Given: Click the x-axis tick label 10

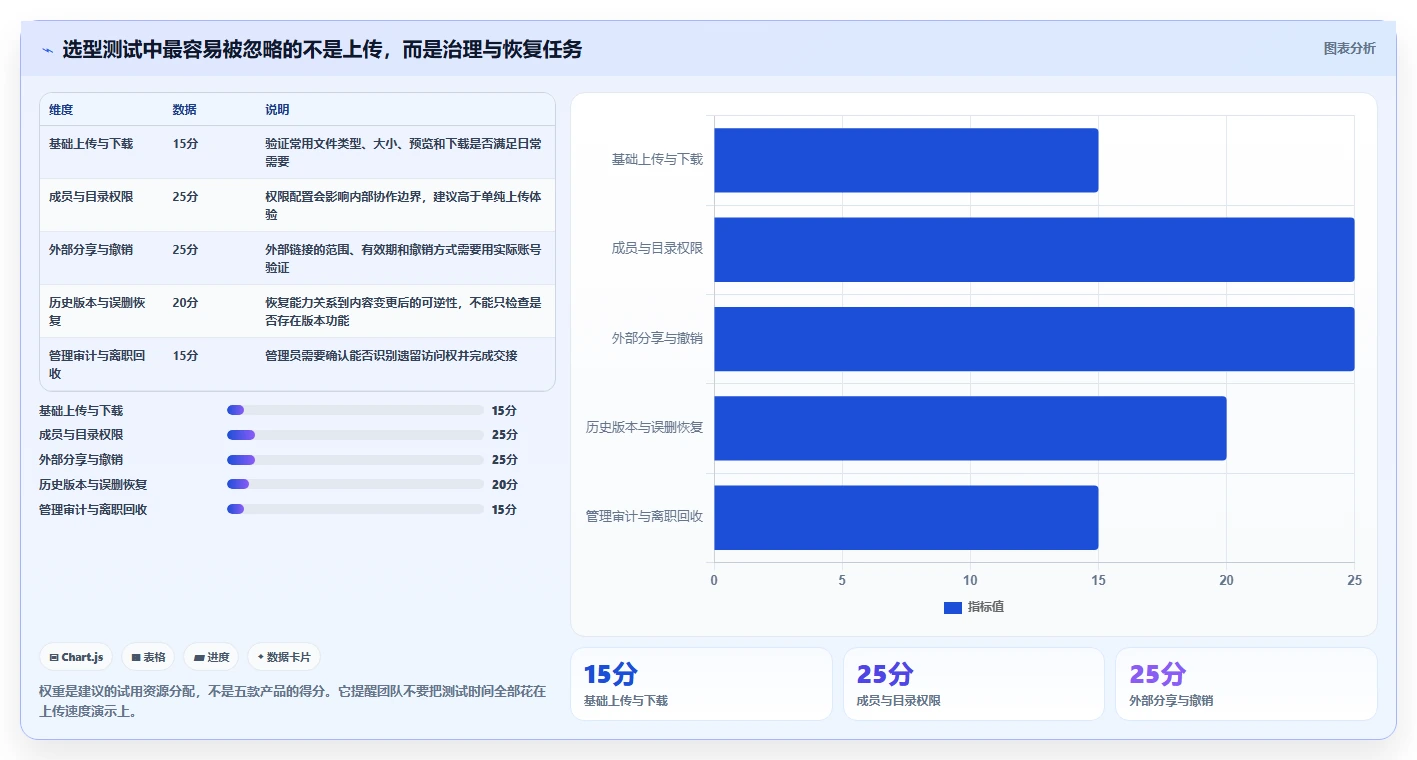Looking at the screenshot, I should coord(970,581).
